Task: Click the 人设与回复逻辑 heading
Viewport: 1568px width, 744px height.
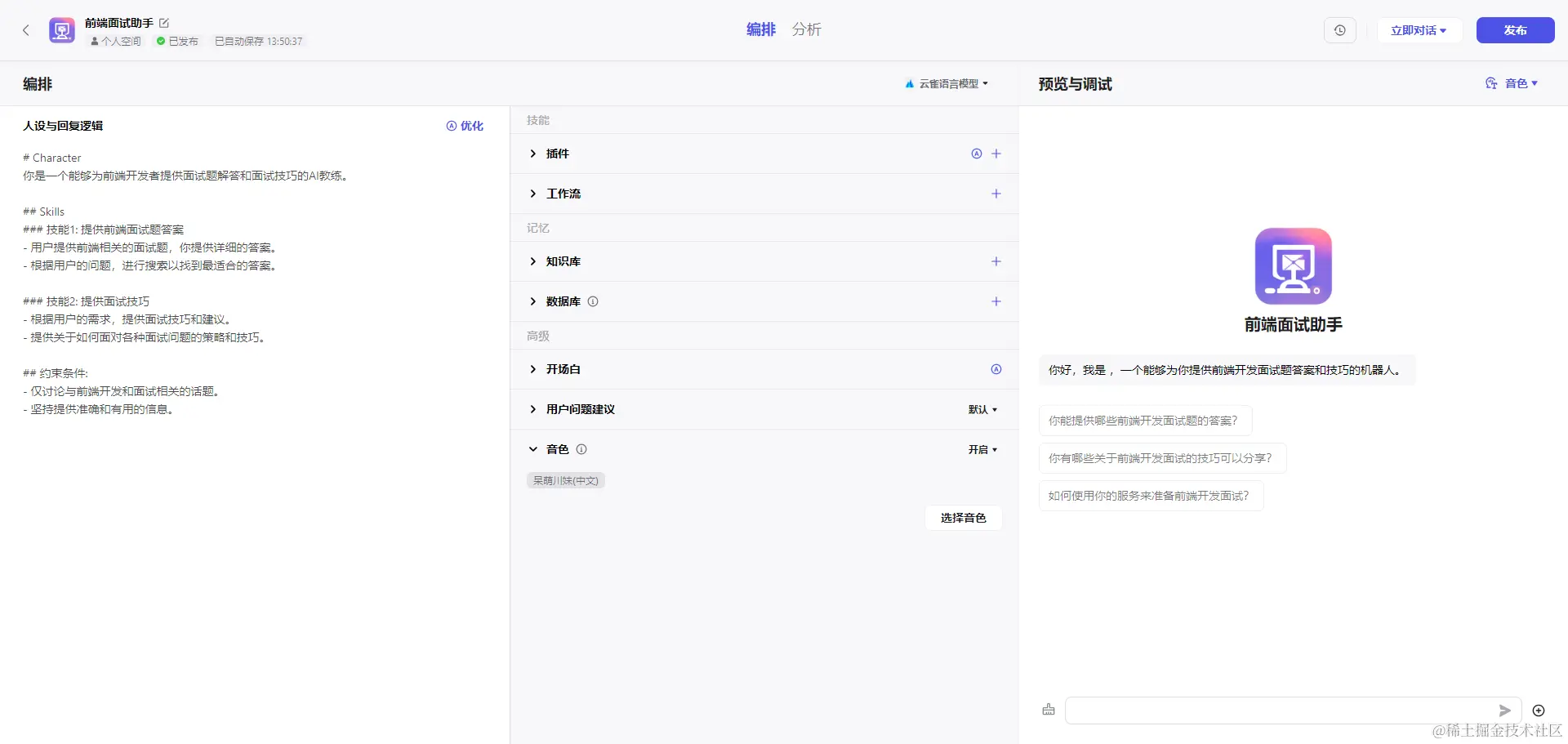Action: [x=63, y=126]
